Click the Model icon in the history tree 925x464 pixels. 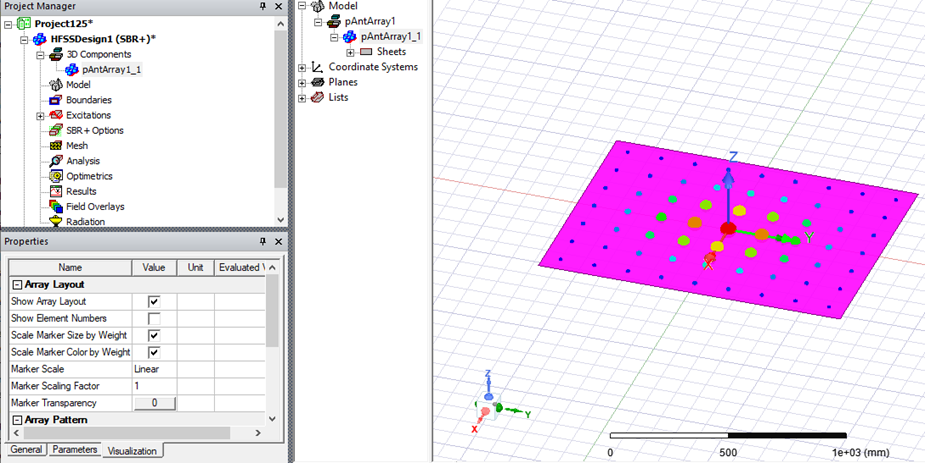point(318,6)
